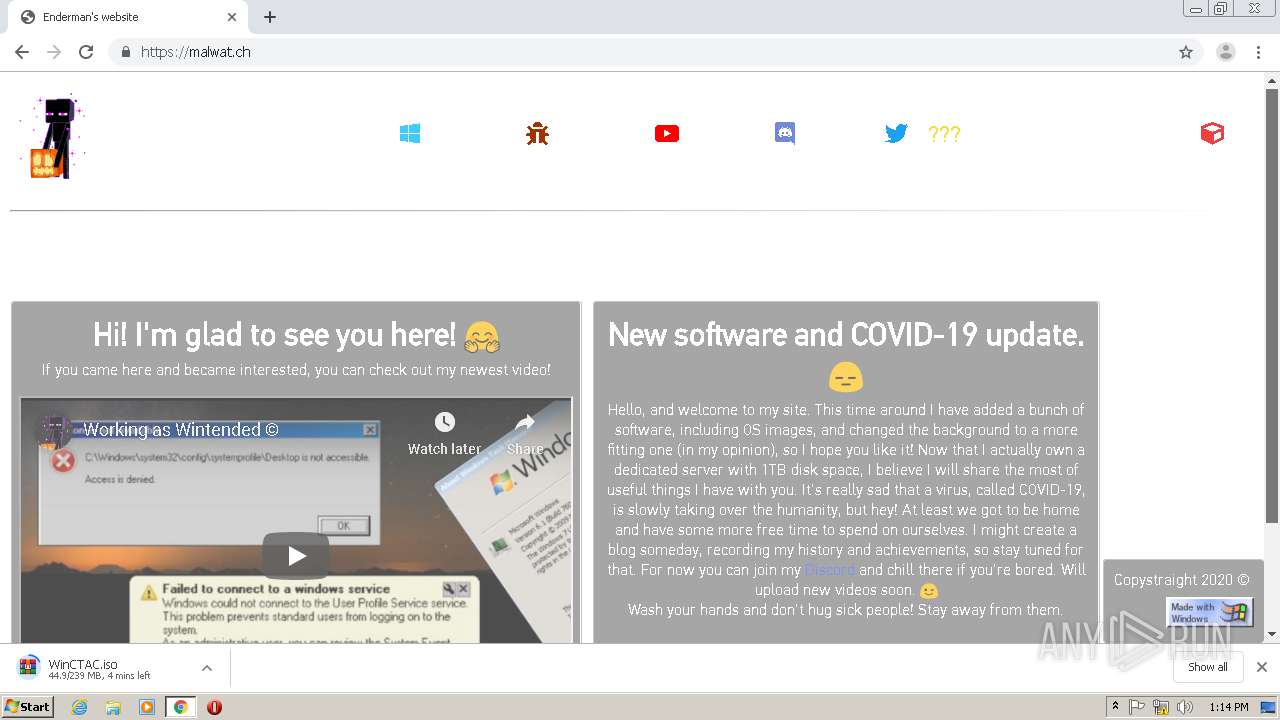Open network tray icon
This screenshot has height=720, width=1280.
click(x=1161, y=707)
